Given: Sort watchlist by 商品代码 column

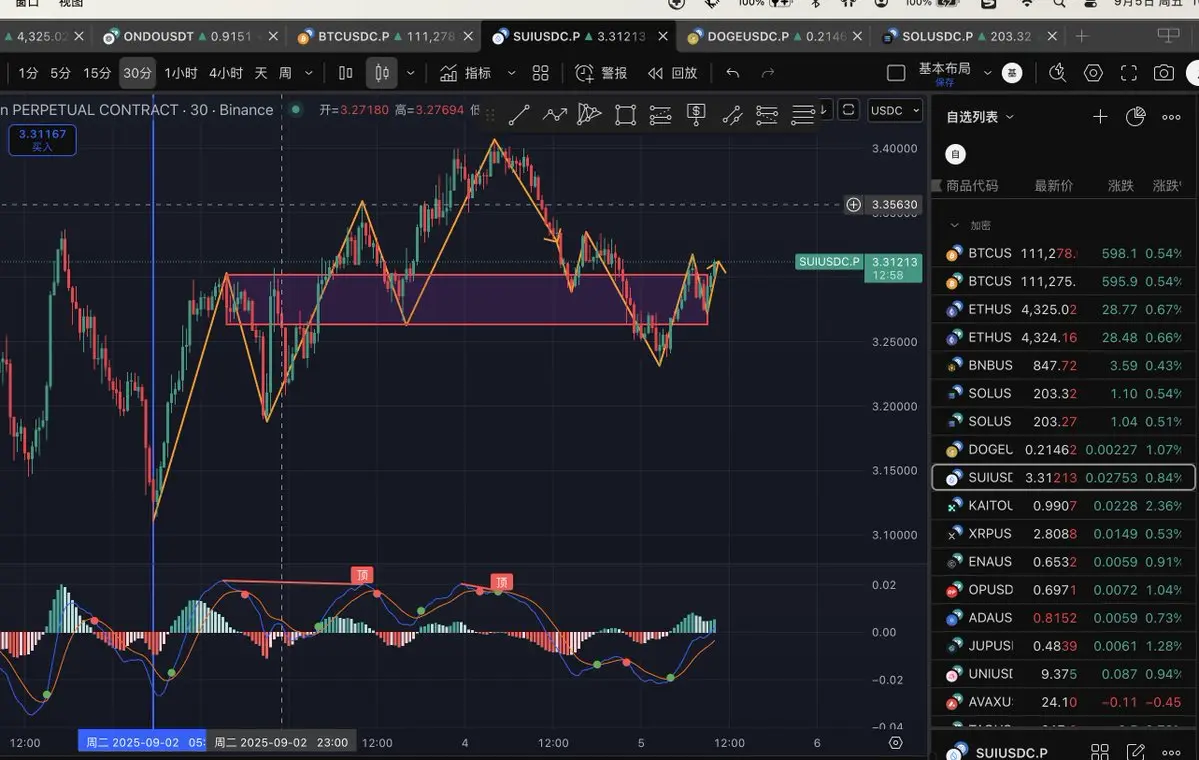Looking at the screenshot, I should coord(972,186).
